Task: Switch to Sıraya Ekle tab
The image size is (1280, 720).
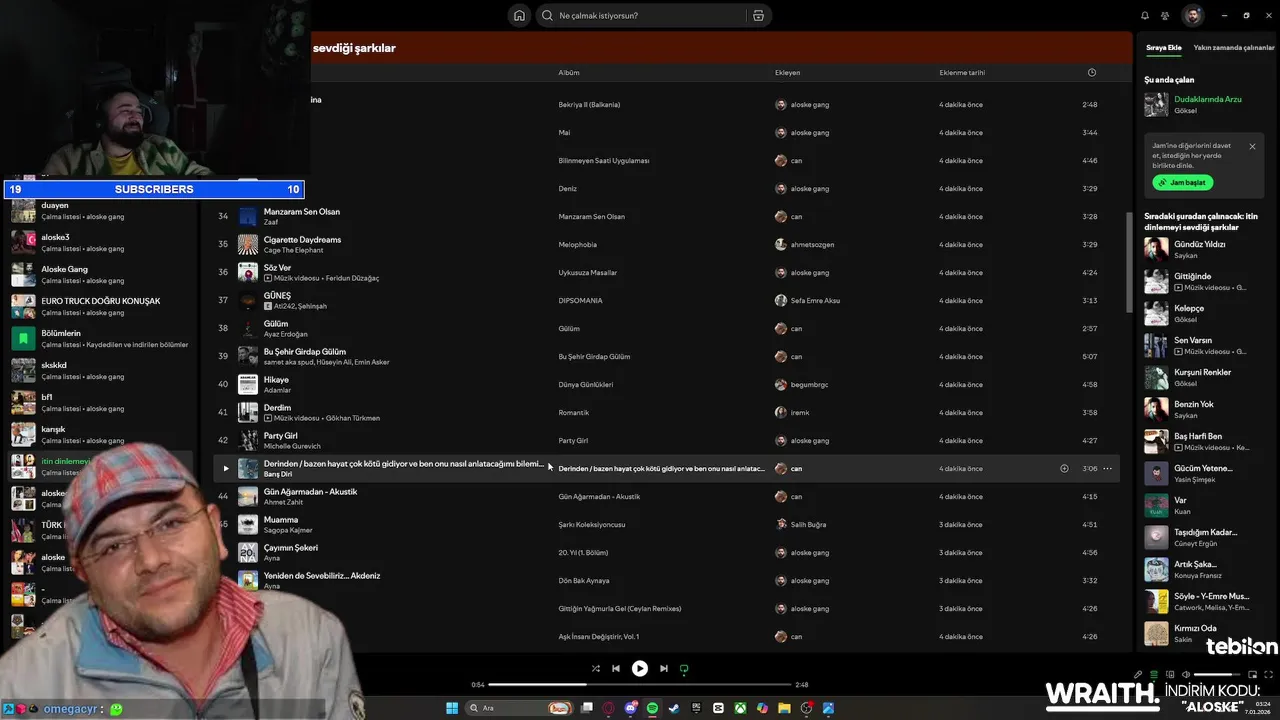Action: [x=1163, y=47]
